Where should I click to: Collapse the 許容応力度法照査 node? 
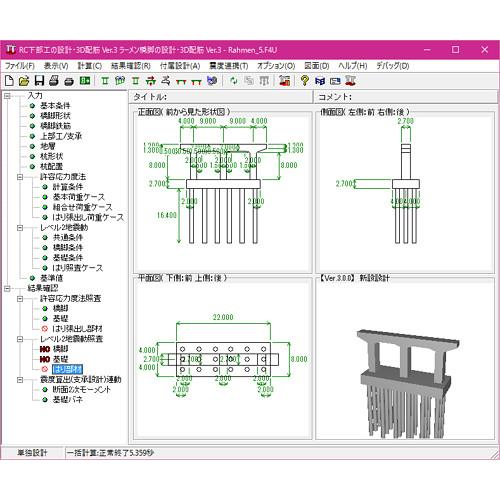click(x=20, y=298)
